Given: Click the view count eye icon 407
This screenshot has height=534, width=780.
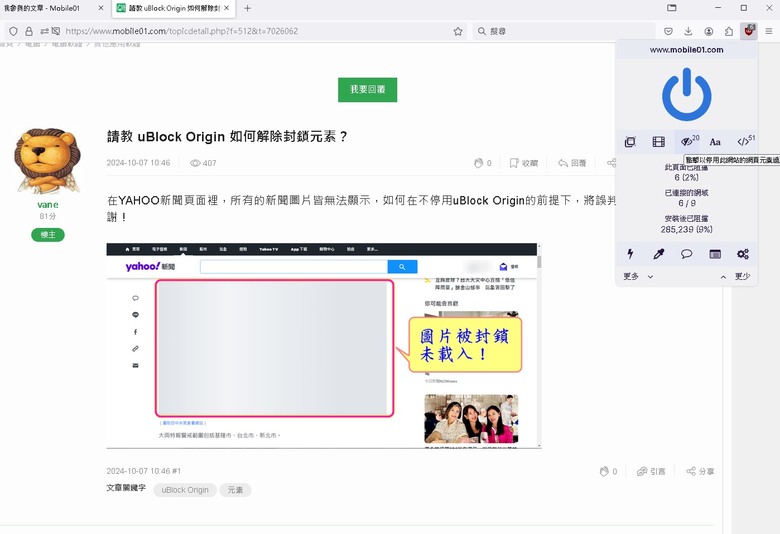Looking at the screenshot, I should (195, 163).
